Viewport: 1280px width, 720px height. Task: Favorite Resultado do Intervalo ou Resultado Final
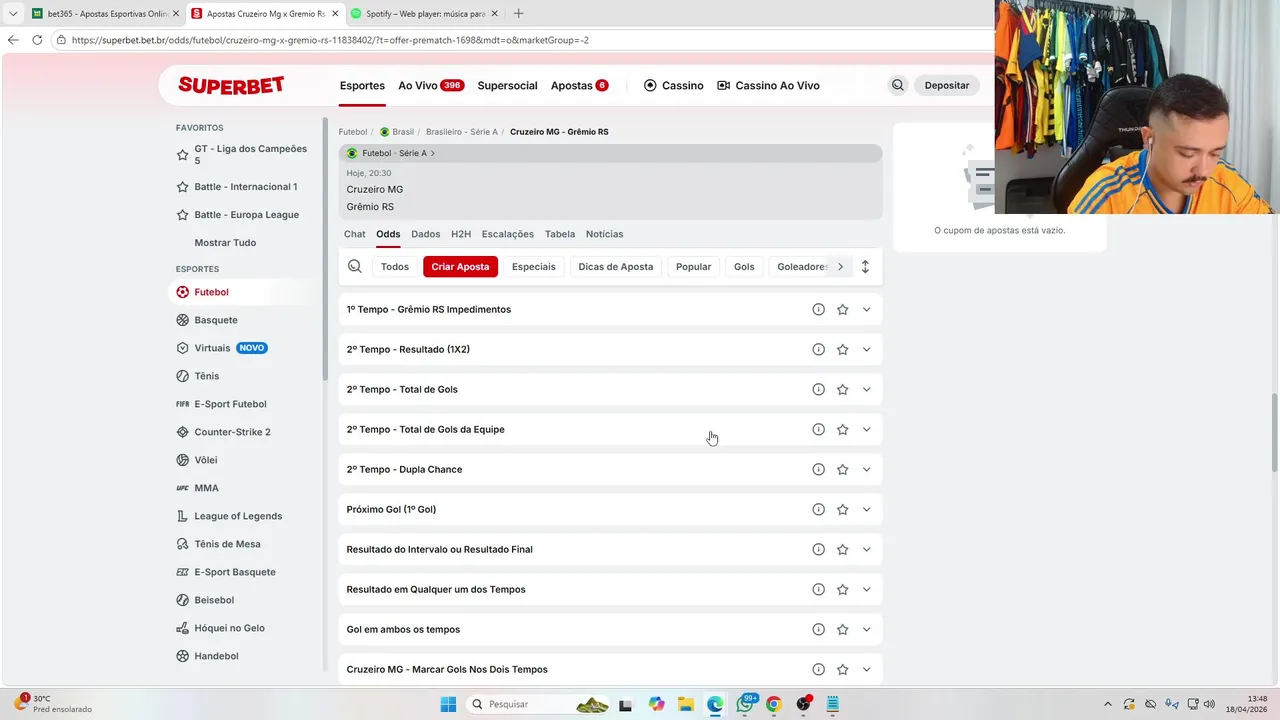point(842,549)
